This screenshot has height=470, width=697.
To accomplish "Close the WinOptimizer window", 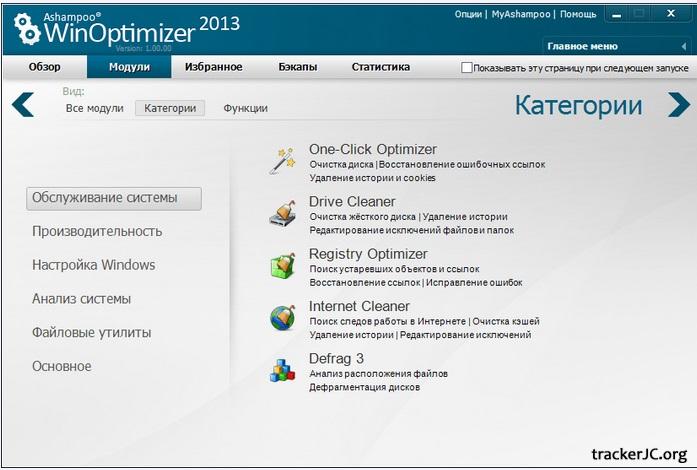I will 671,14.
